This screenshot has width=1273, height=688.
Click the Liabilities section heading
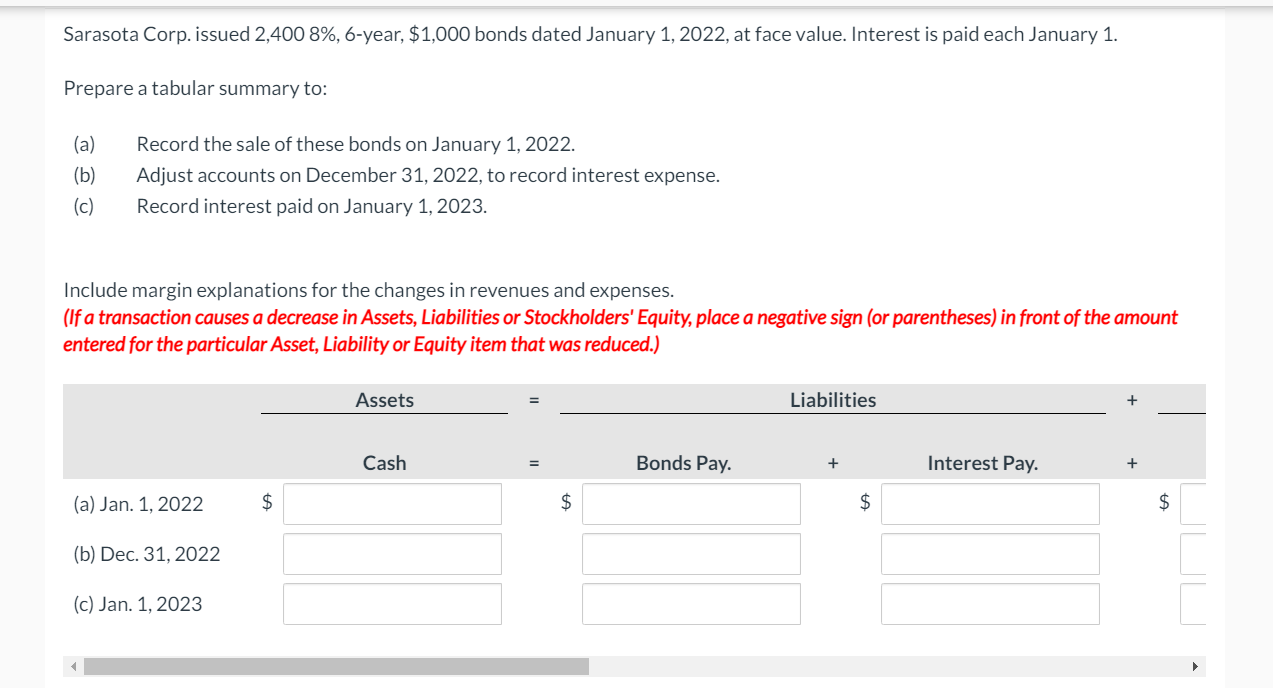833,400
